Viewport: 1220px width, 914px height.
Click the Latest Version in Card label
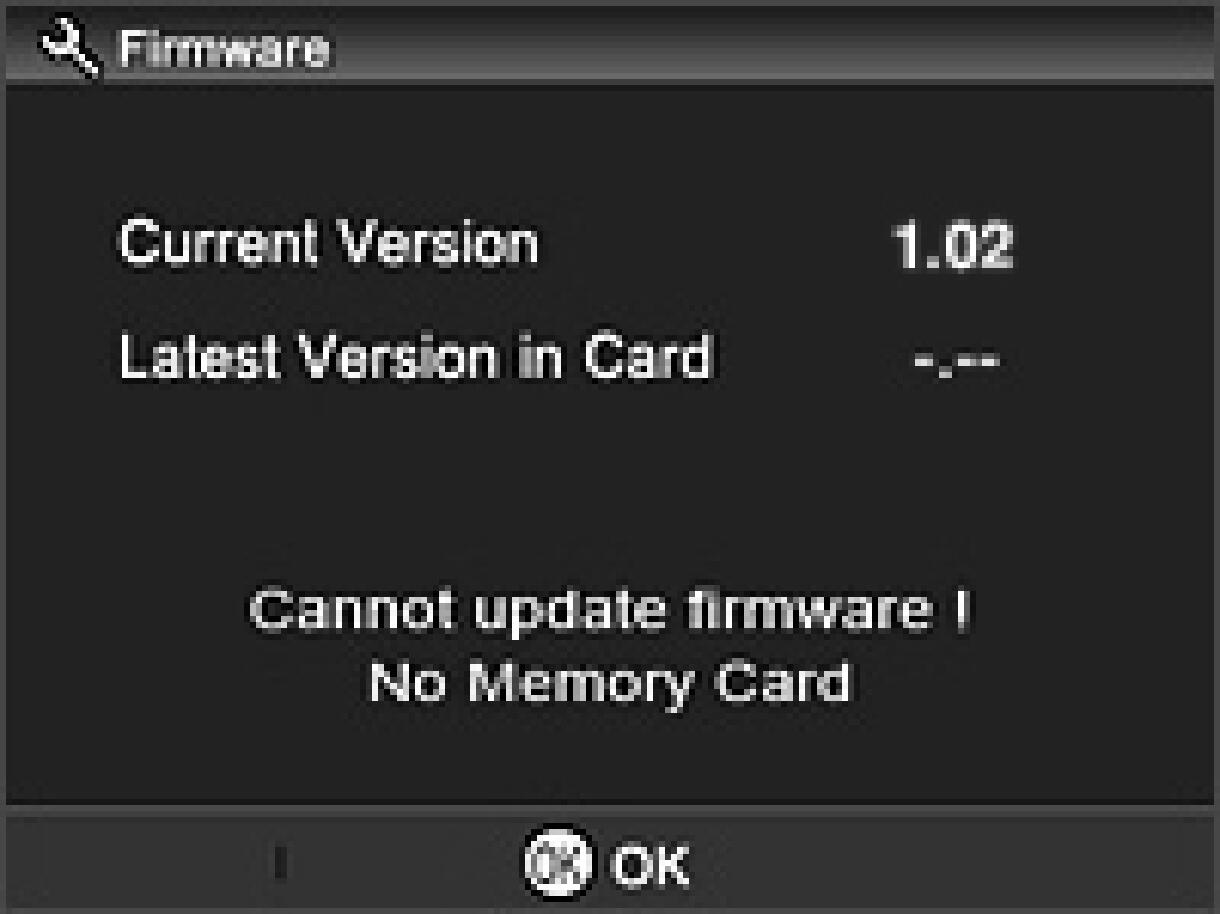coord(415,357)
